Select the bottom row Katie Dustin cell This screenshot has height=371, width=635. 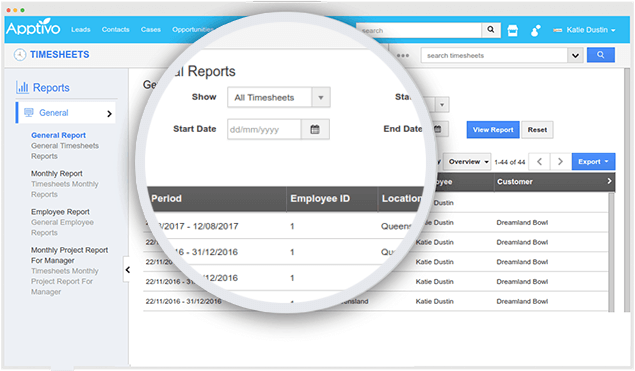pyautogui.click(x=435, y=301)
